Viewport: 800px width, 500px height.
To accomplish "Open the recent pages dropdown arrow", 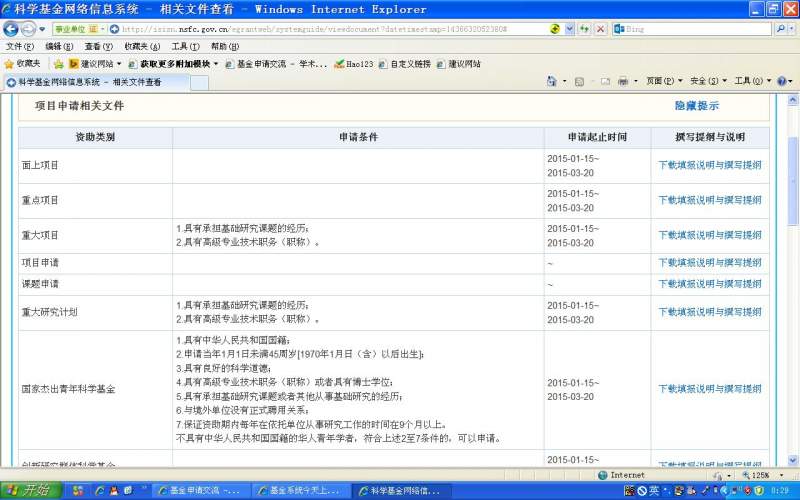I will (42, 29).
